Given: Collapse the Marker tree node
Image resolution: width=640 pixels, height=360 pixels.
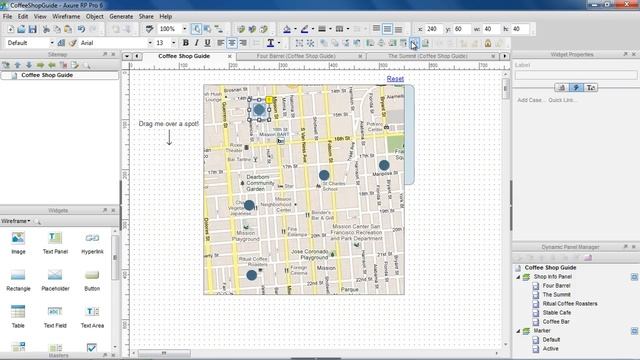Looking at the screenshot, I should point(518,331).
